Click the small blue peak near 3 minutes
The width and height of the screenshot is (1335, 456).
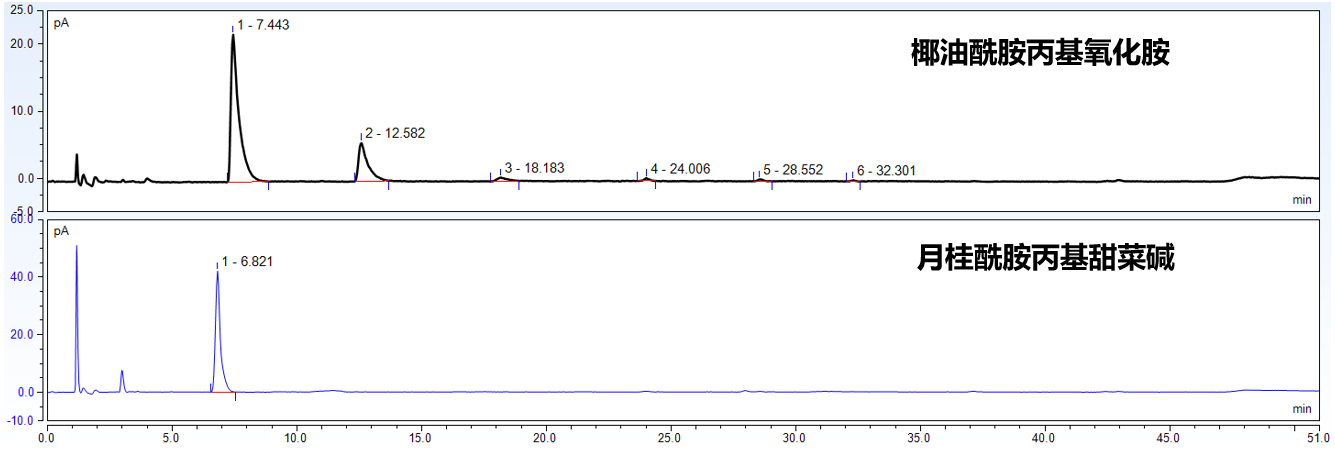pyautogui.click(x=122, y=373)
